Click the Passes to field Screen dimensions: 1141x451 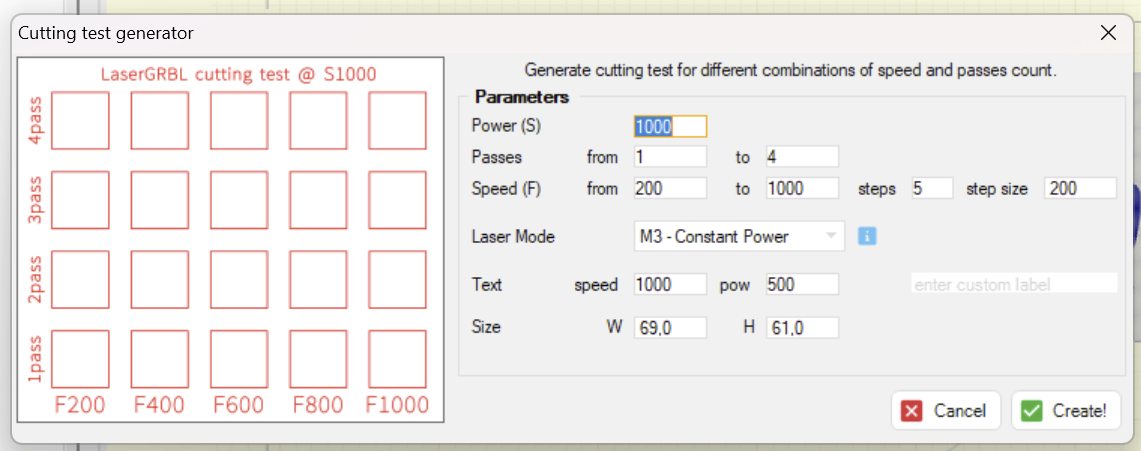pos(802,157)
